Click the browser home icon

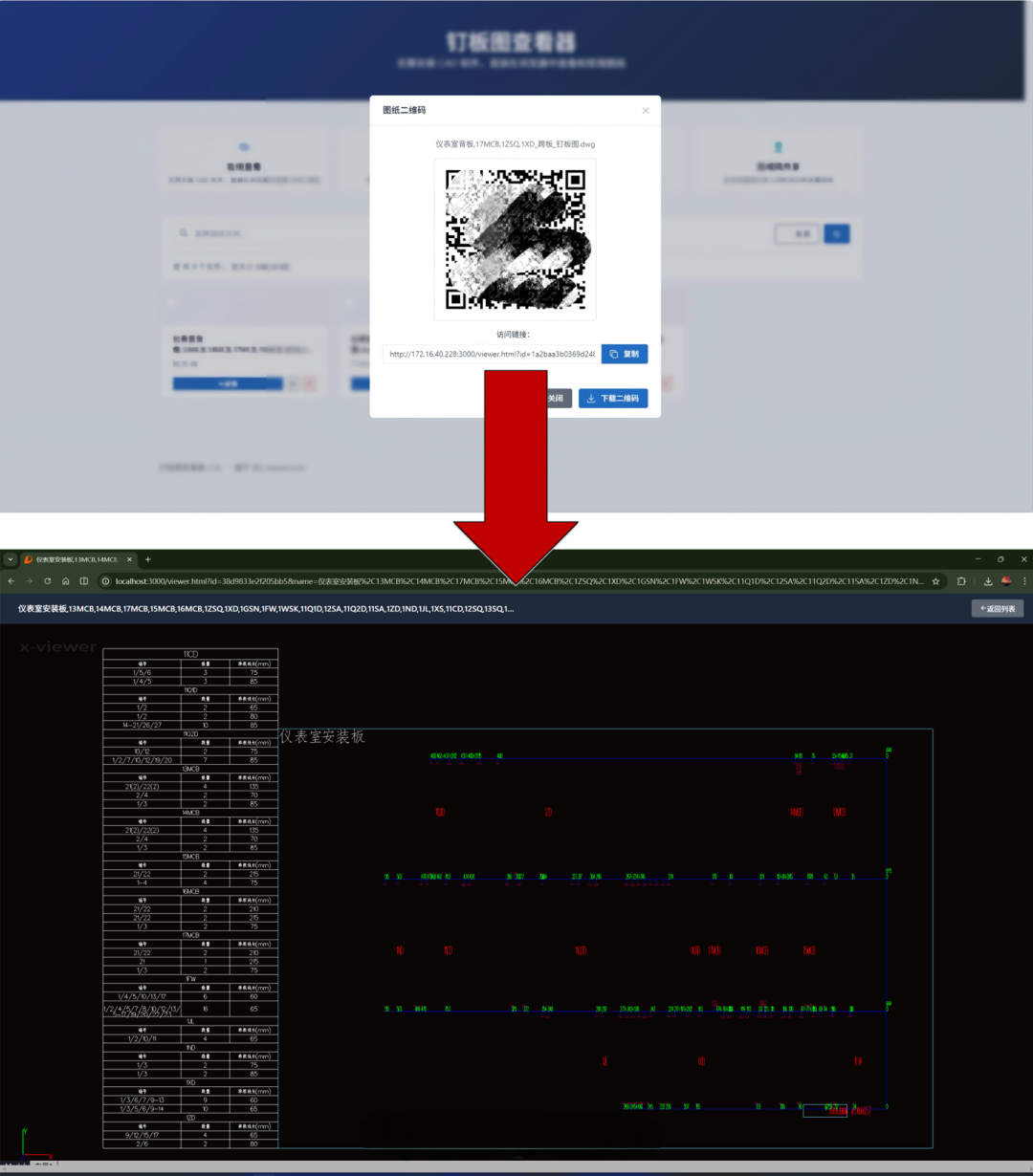65,580
